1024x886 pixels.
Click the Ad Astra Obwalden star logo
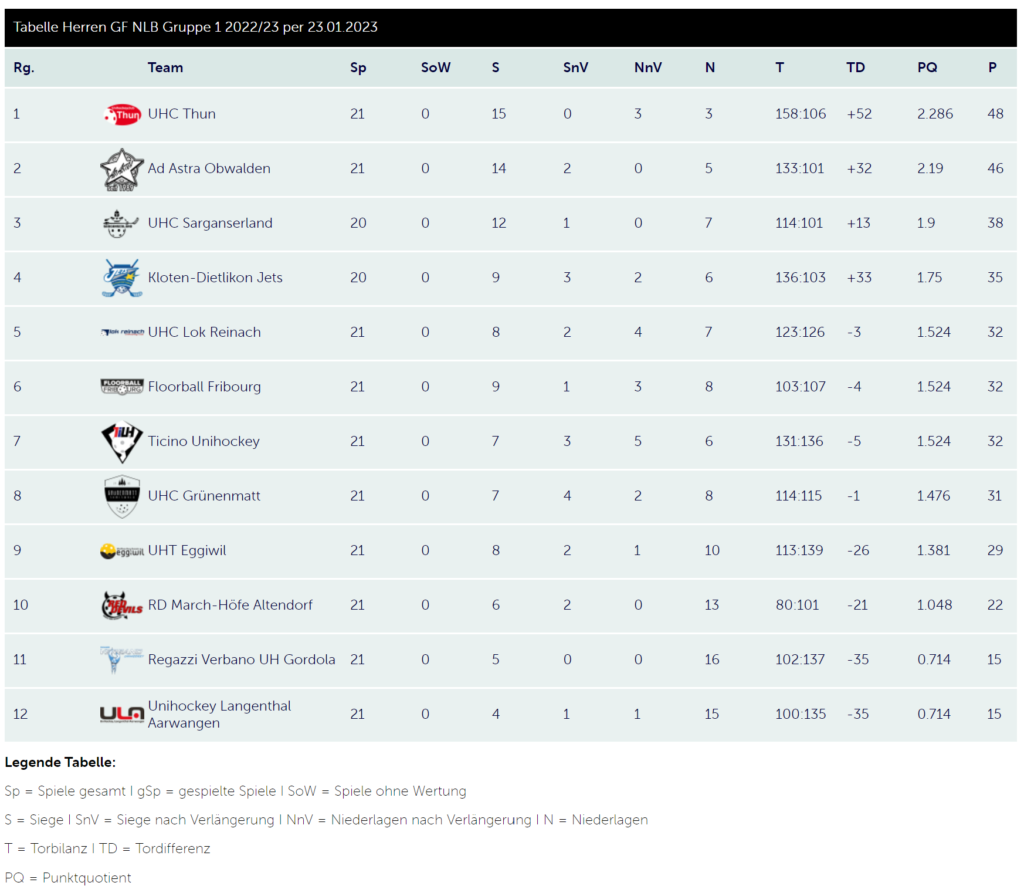click(x=121, y=169)
